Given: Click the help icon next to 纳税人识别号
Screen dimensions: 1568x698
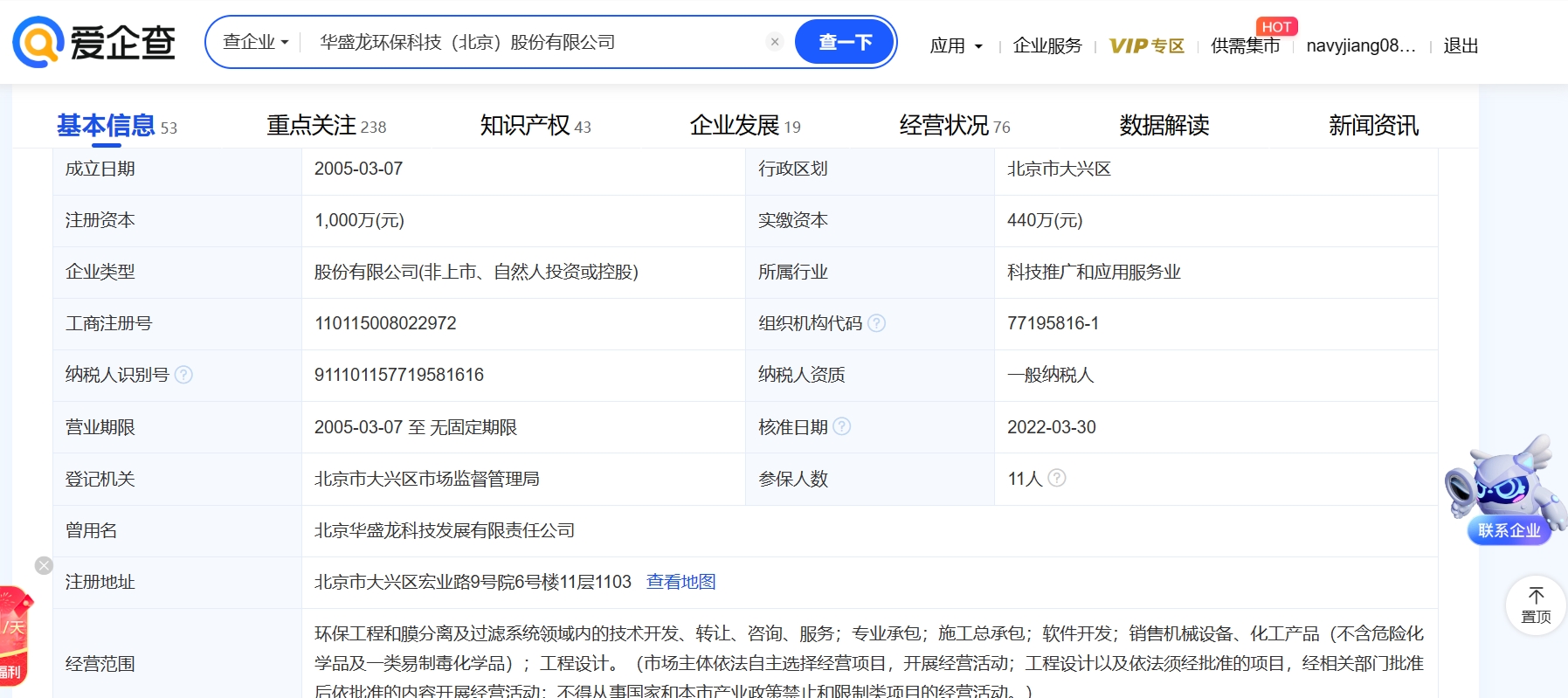Looking at the screenshot, I should pyautogui.click(x=183, y=375).
